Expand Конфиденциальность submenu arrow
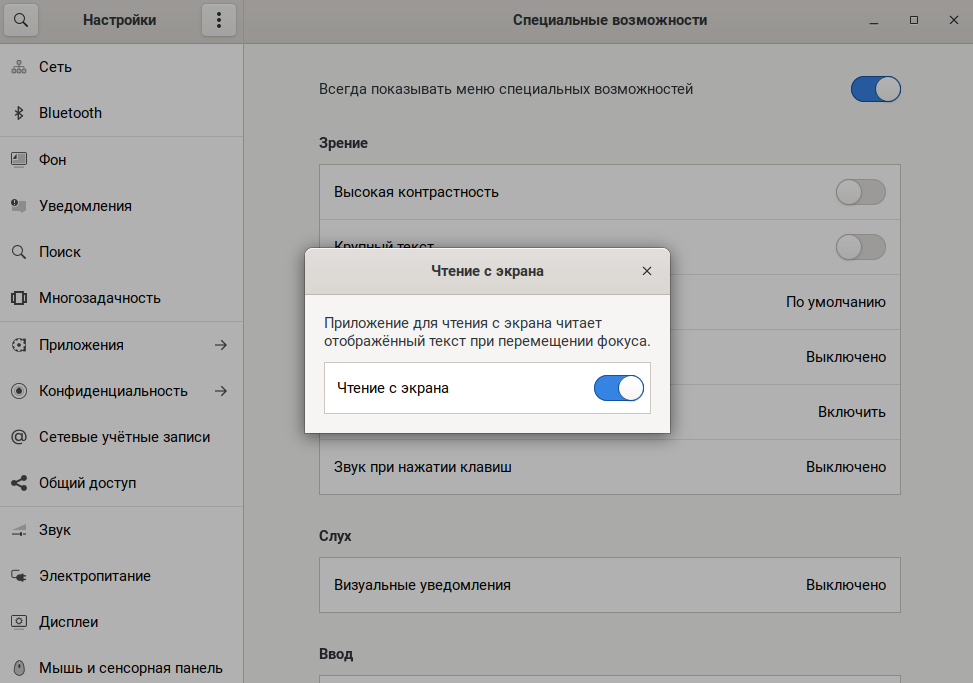 pos(221,391)
